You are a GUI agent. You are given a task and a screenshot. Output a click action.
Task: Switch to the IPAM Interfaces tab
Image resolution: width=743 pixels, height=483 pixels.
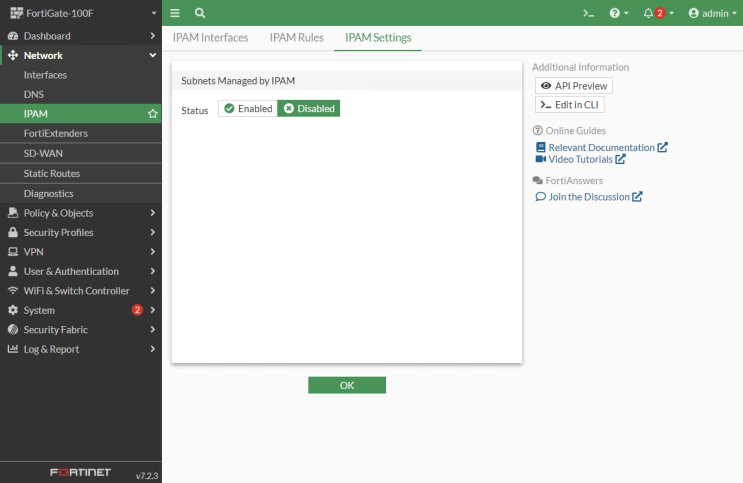pyautogui.click(x=210, y=37)
